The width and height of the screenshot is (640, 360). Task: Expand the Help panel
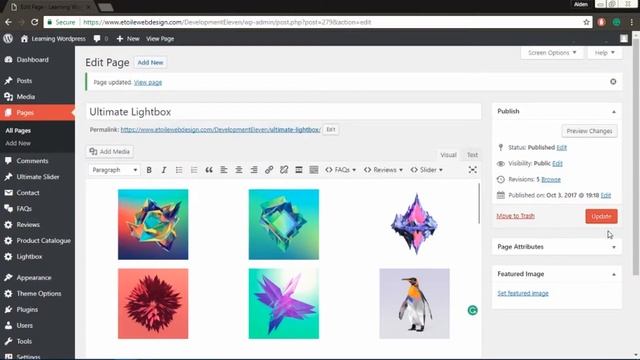pyautogui.click(x=604, y=53)
